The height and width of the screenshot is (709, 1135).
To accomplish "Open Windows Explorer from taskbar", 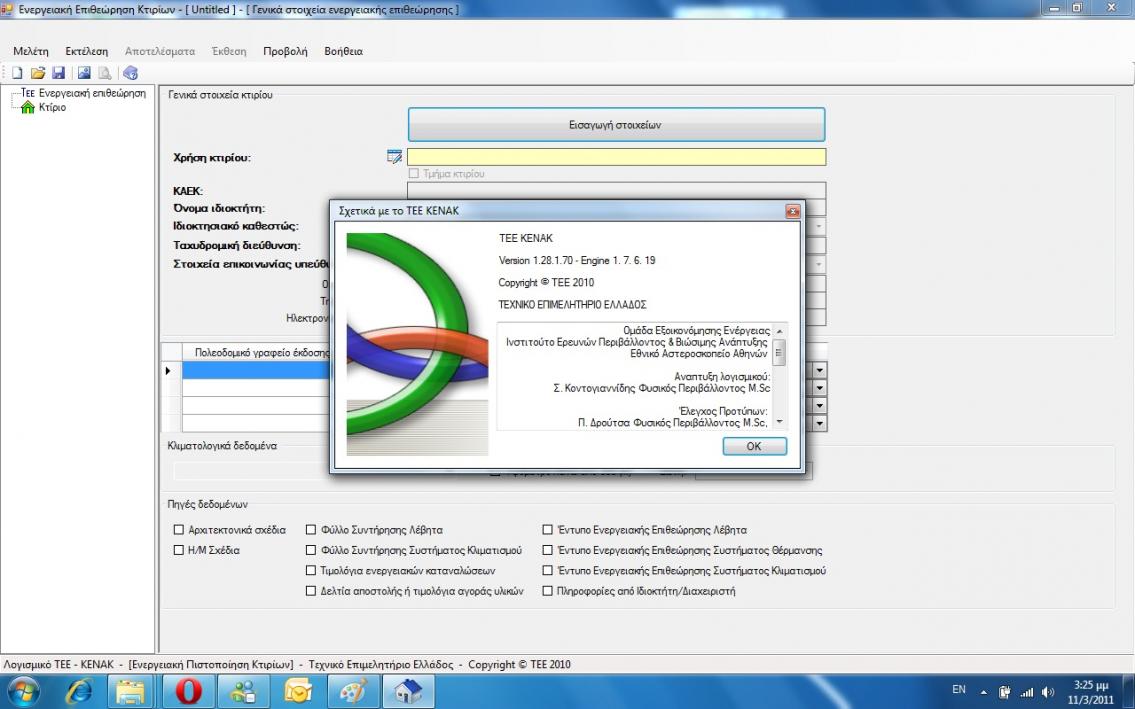I will coord(131,692).
